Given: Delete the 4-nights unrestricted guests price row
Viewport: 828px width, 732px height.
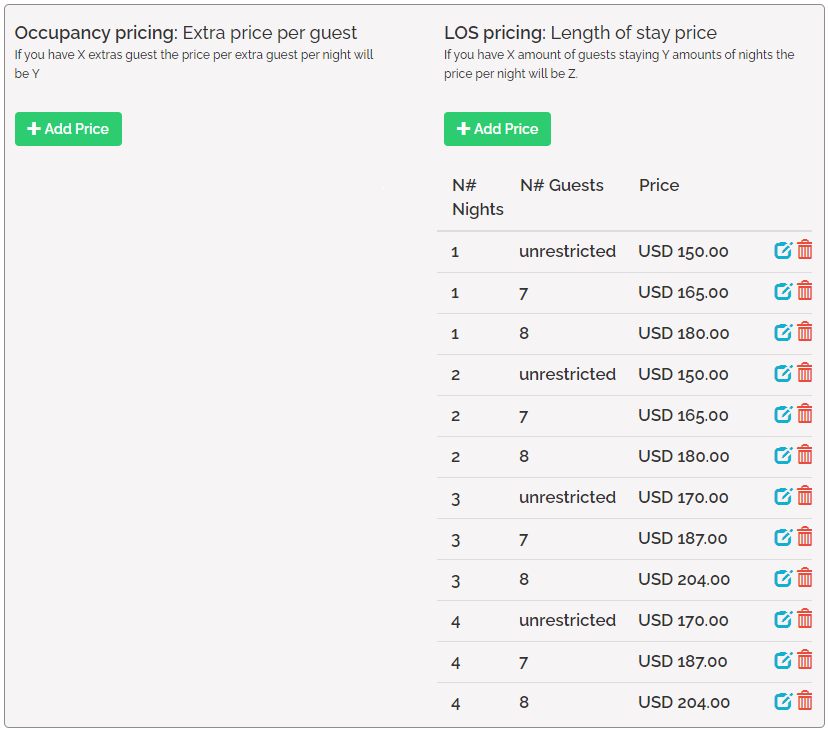Looking at the screenshot, I should pos(805,619).
